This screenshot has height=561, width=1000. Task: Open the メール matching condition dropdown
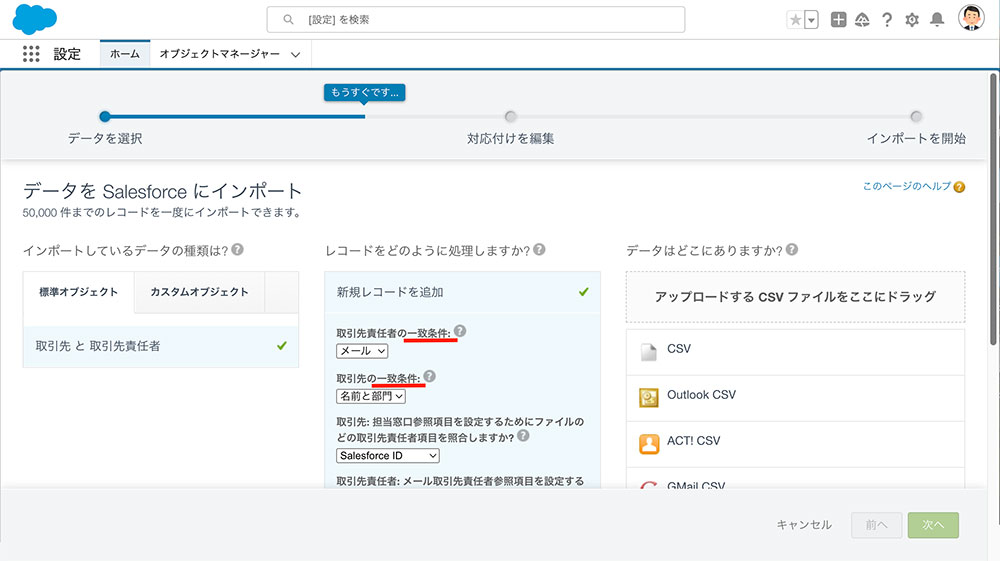coord(362,351)
